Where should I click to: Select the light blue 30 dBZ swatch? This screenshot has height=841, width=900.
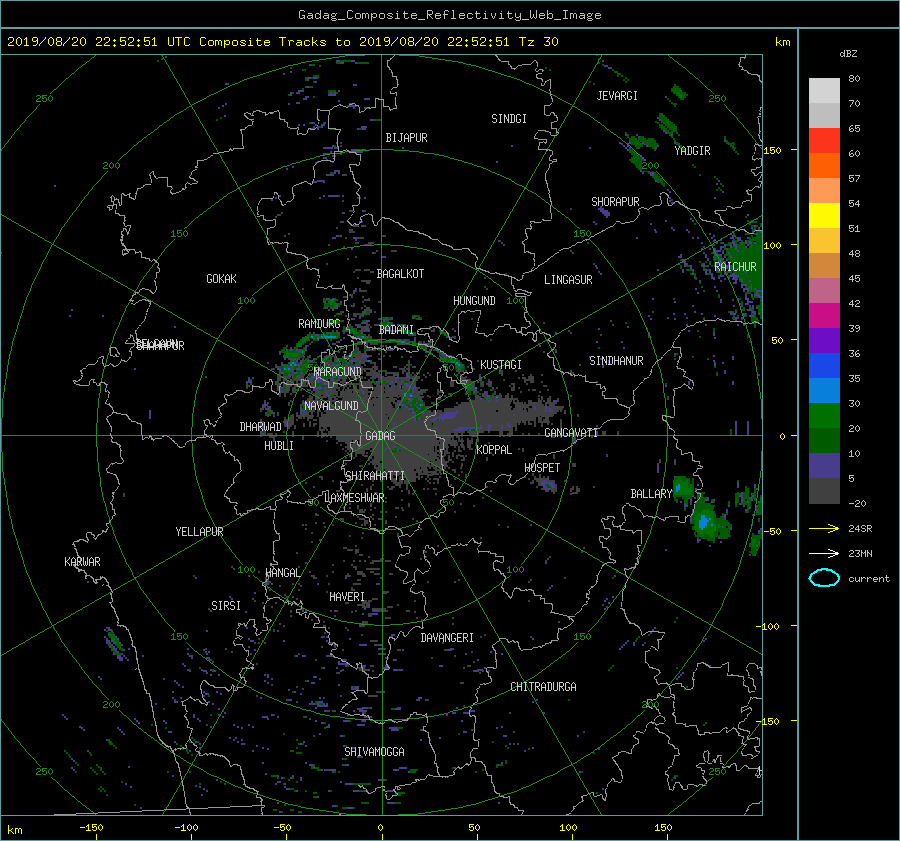[x=824, y=391]
